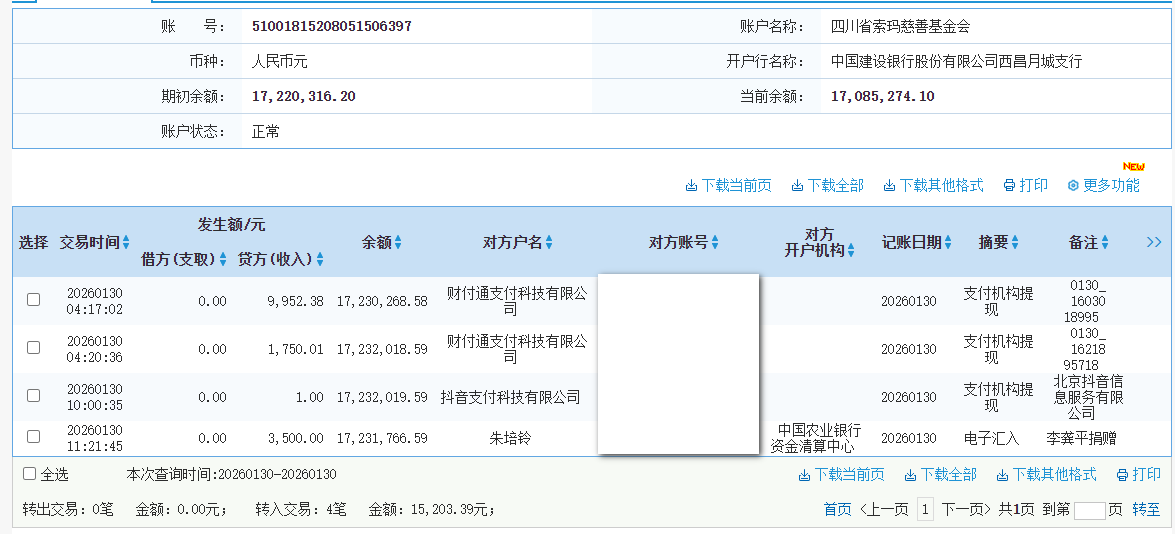Click the top 下载全部 download icon
The height and width of the screenshot is (534, 1175).
point(797,186)
